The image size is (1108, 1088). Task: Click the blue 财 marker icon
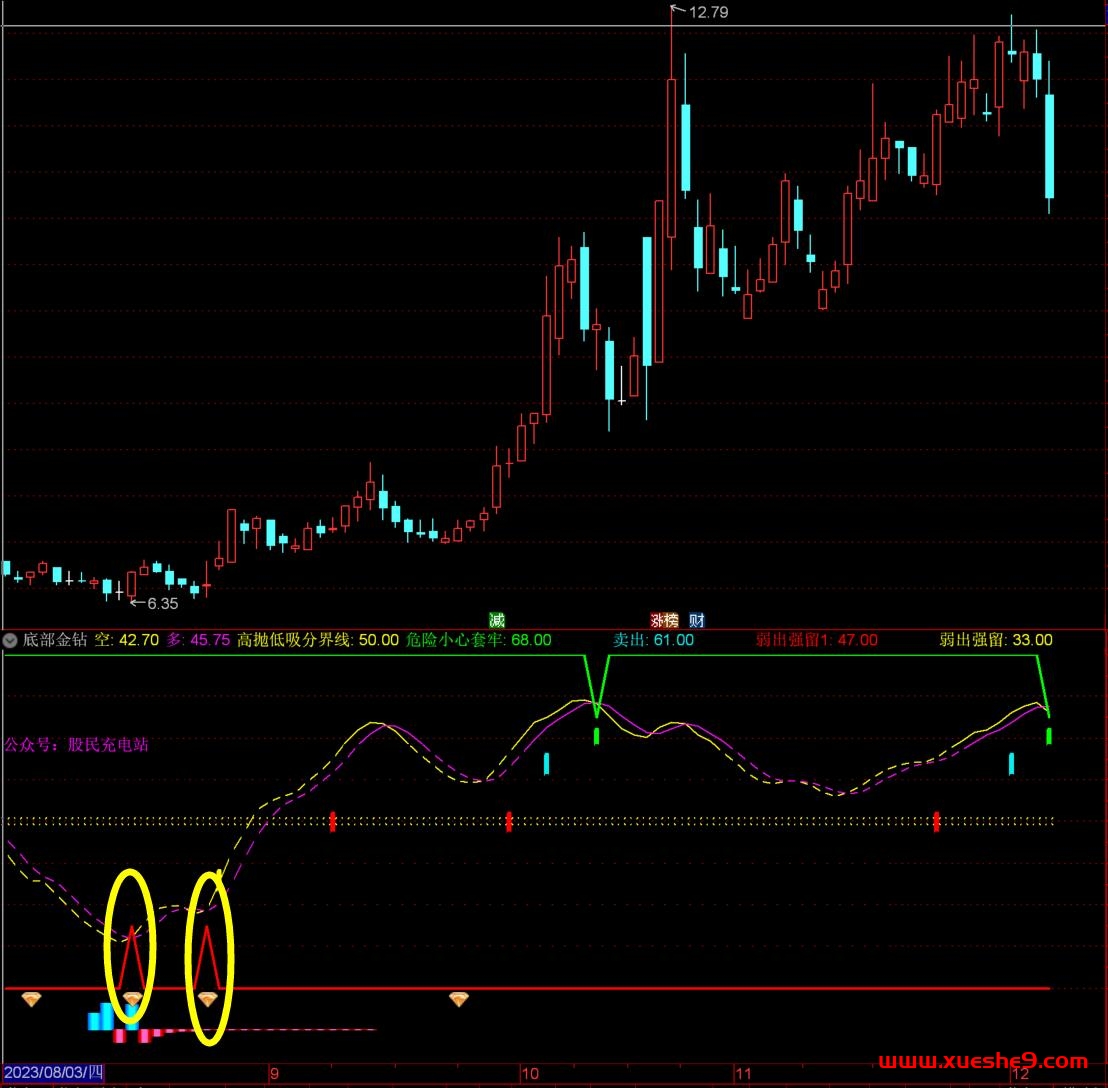[697, 620]
